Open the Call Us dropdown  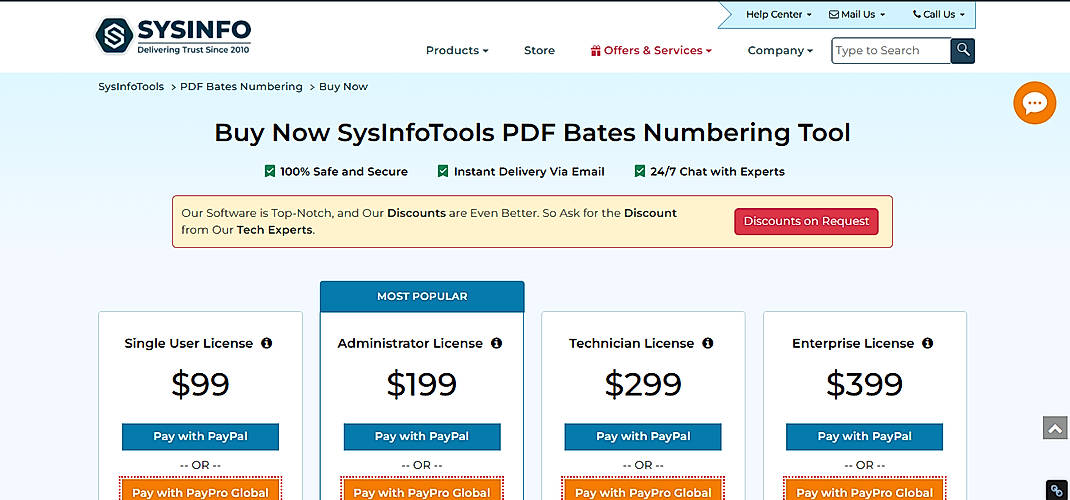point(939,14)
